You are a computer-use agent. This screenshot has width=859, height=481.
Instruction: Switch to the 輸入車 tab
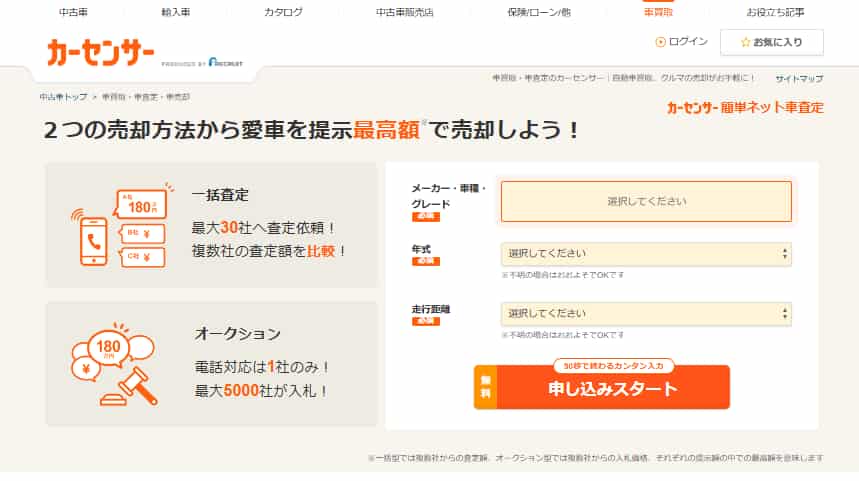pyautogui.click(x=175, y=12)
